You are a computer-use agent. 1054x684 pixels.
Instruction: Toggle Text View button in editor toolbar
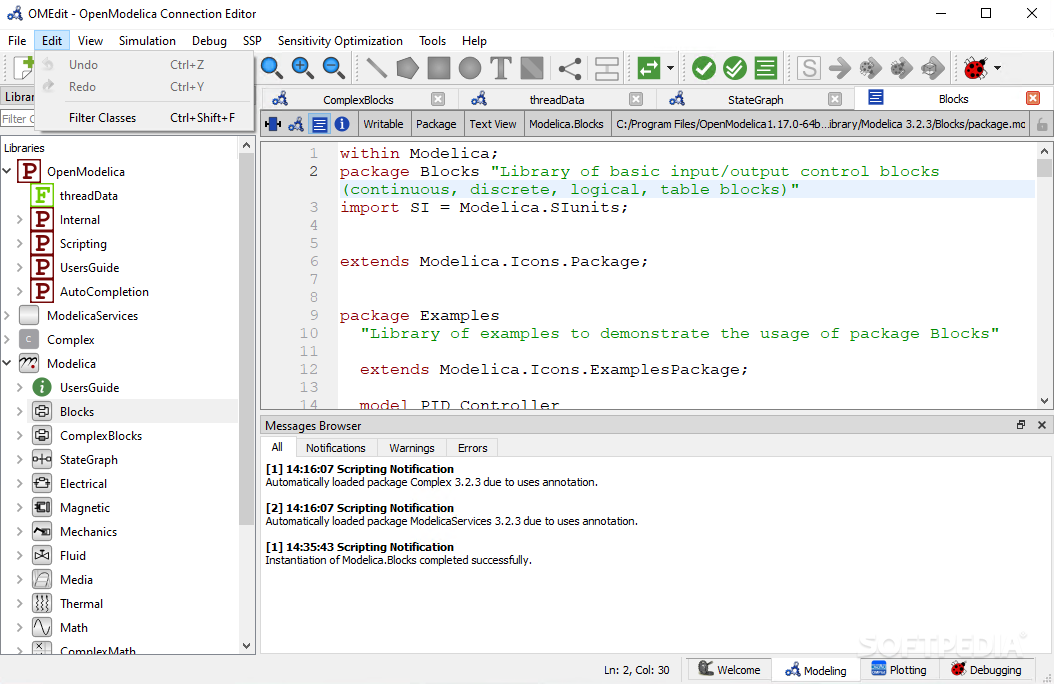(x=320, y=124)
